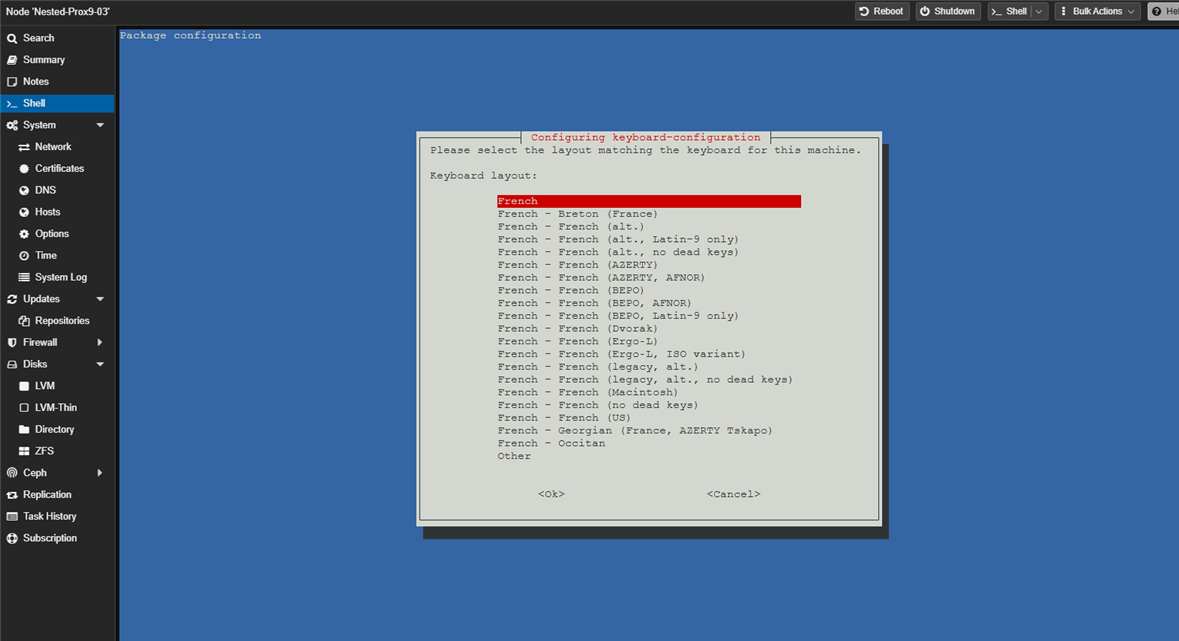Click the DNS globe icon

[24, 190]
